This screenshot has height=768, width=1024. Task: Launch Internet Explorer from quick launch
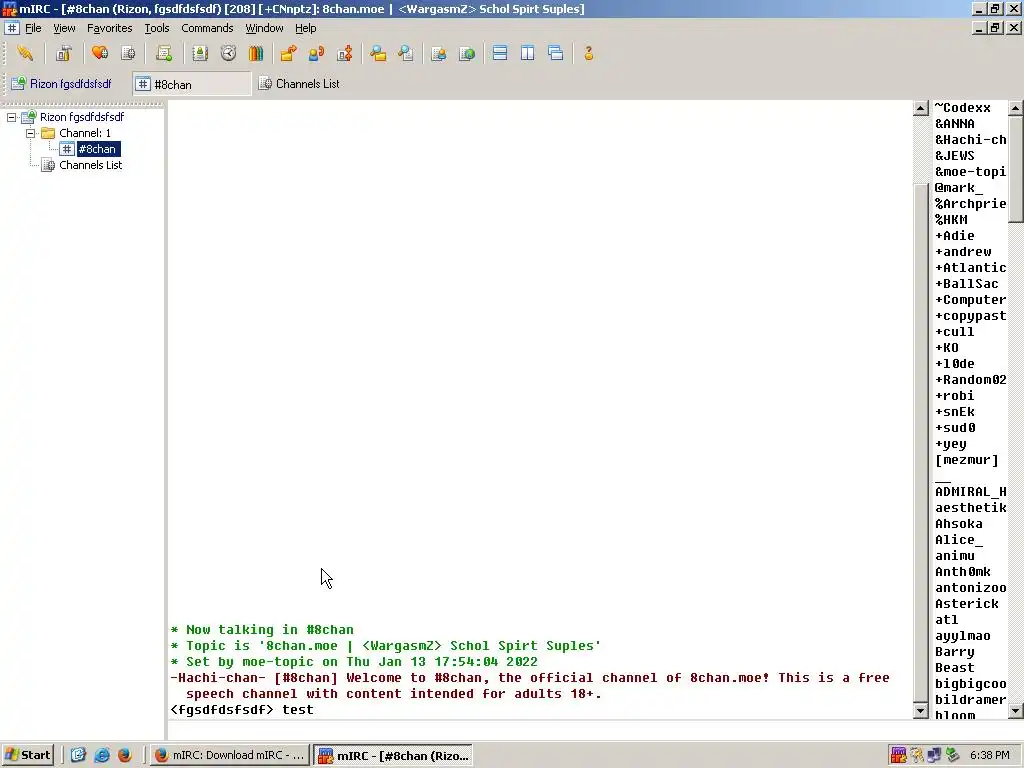coord(102,755)
